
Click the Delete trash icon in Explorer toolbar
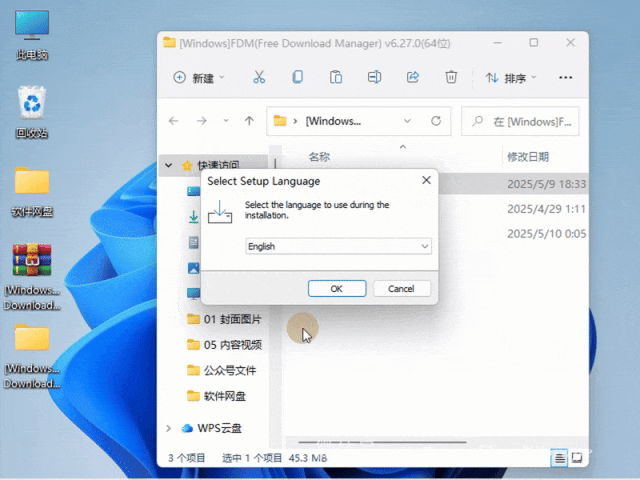pyautogui.click(x=451, y=77)
